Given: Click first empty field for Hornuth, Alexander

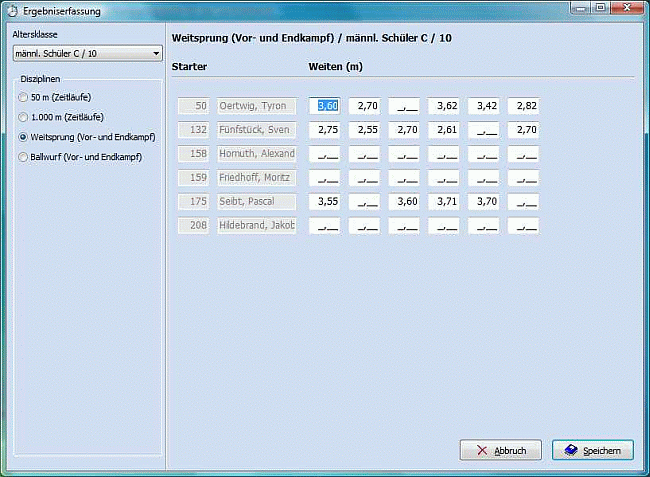Looking at the screenshot, I should [x=325, y=154].
